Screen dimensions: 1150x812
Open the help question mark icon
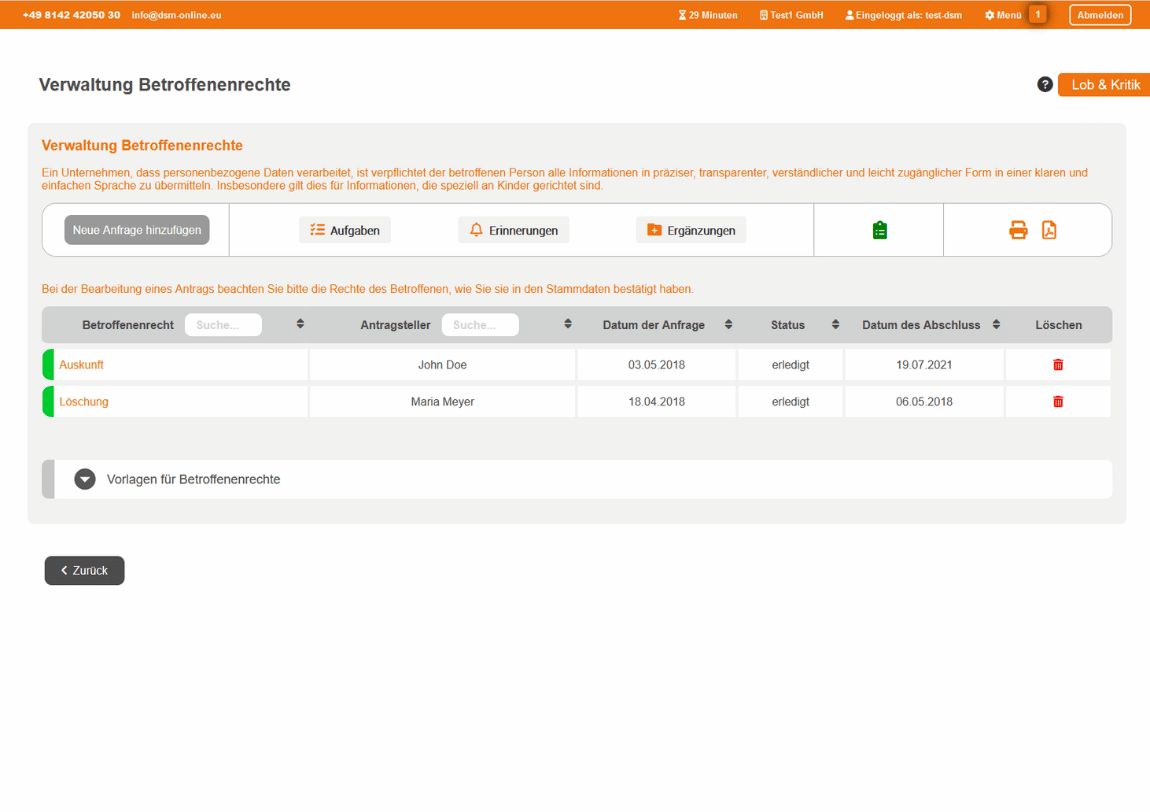coord(1045,85)
